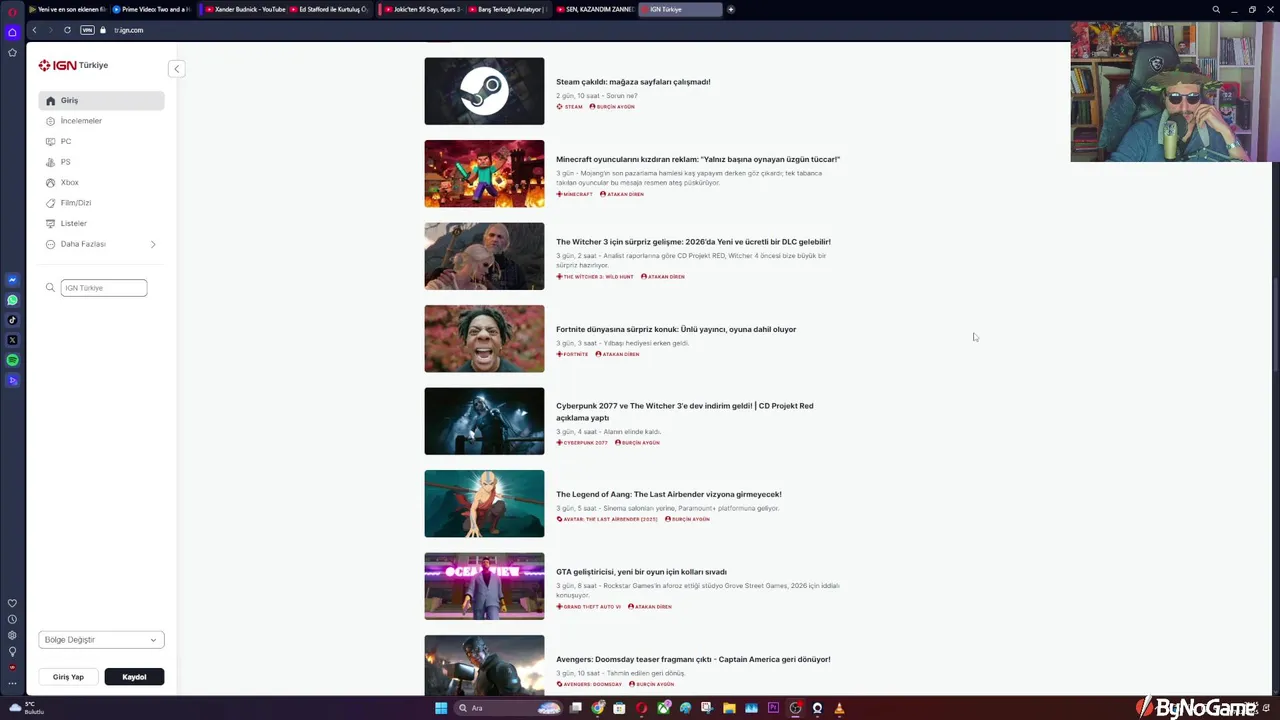Open Premiere Pro from the taskbar
The width and height of the screenshot is (1280, 720).
click(773, 708)
